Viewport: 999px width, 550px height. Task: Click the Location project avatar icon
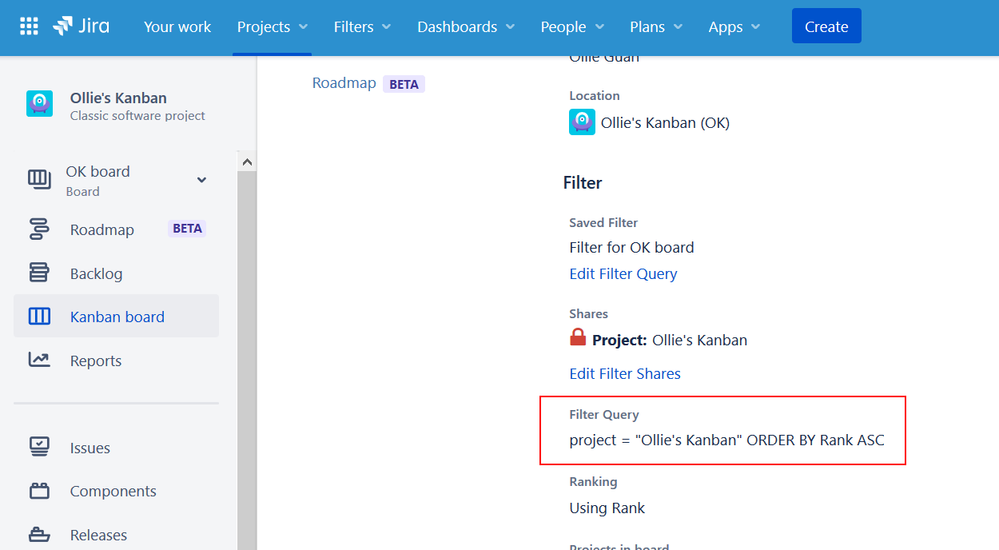[x=582, y=122]
